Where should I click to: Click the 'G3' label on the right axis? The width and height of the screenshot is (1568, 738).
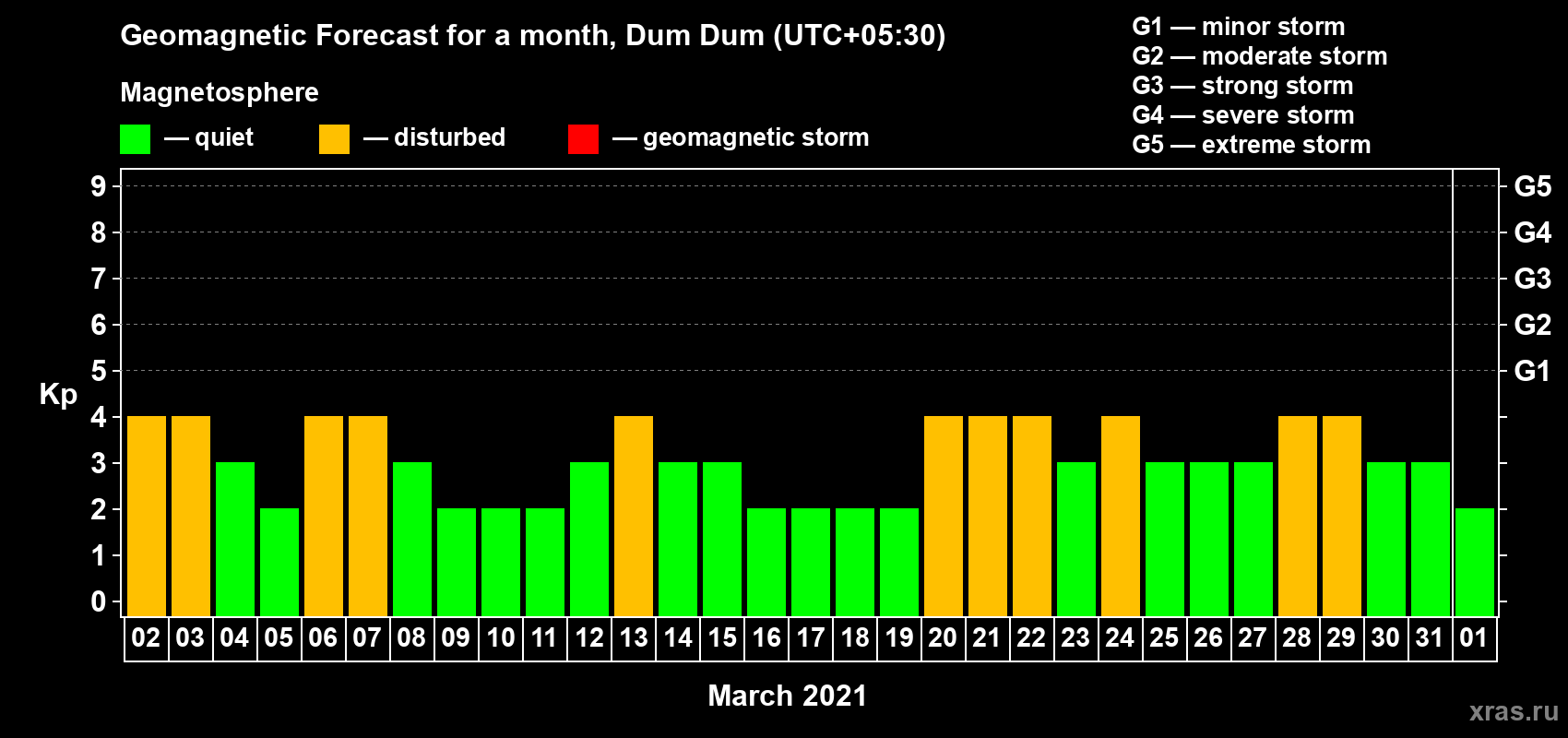1533,279
